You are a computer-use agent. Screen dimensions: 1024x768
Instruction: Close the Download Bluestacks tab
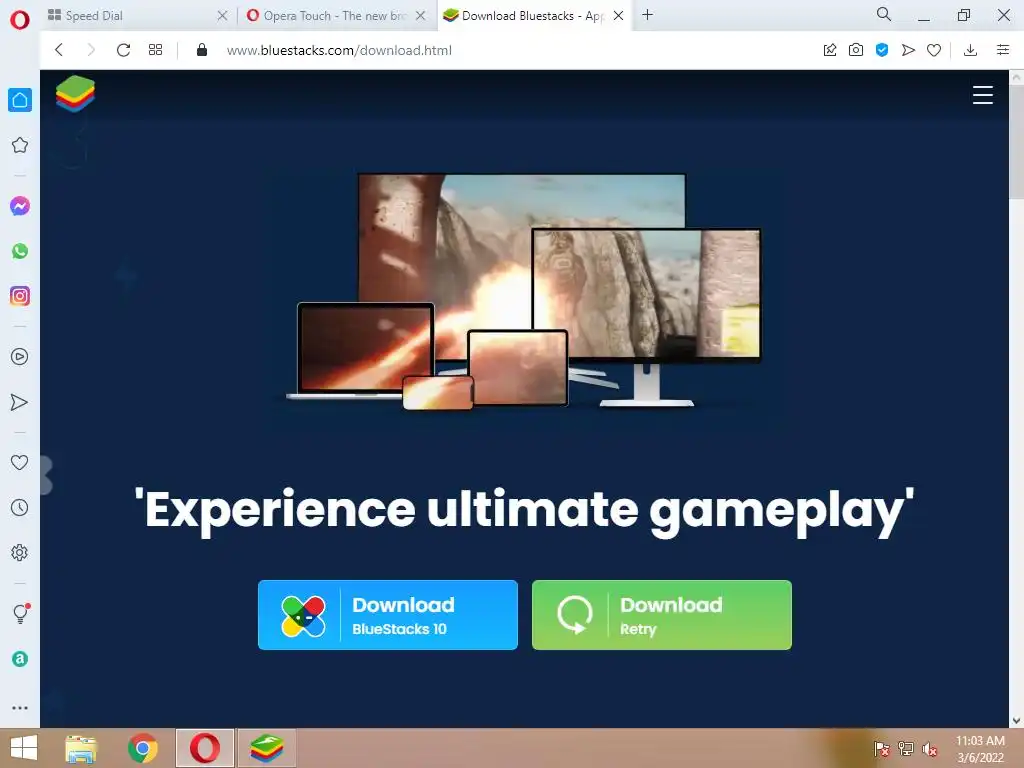[618, 16]
